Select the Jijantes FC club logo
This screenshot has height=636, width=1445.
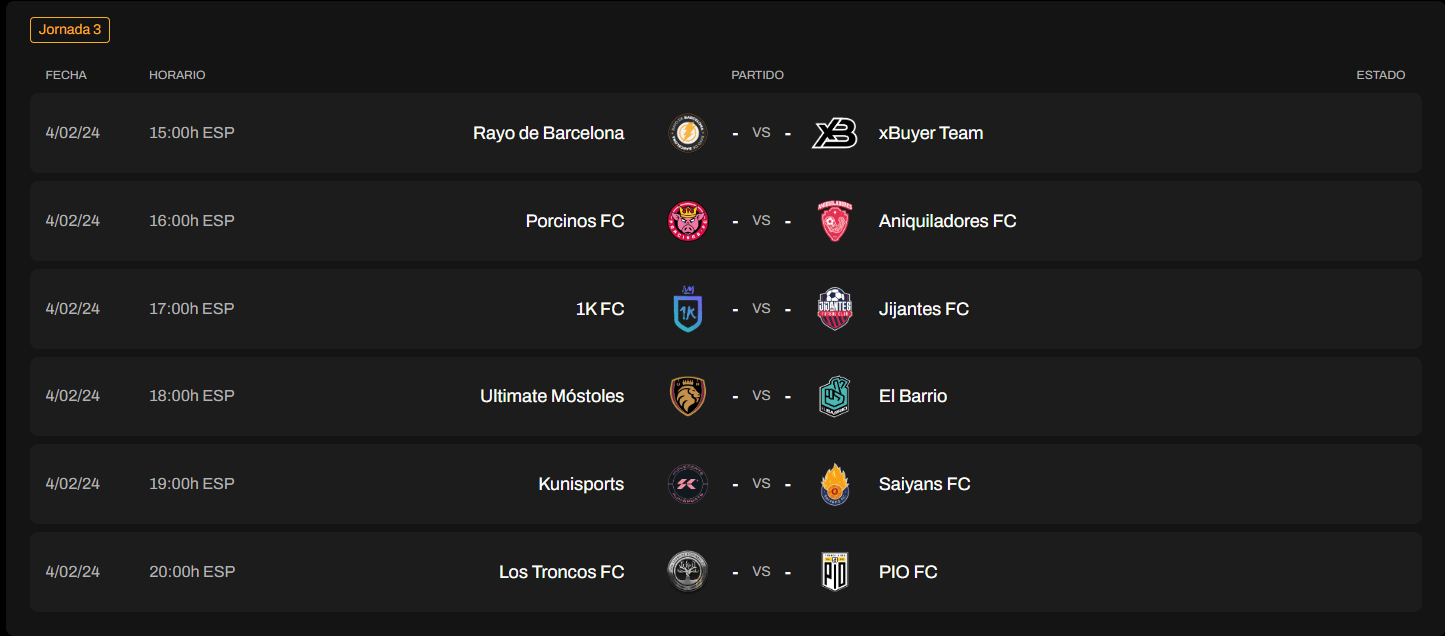835,308
